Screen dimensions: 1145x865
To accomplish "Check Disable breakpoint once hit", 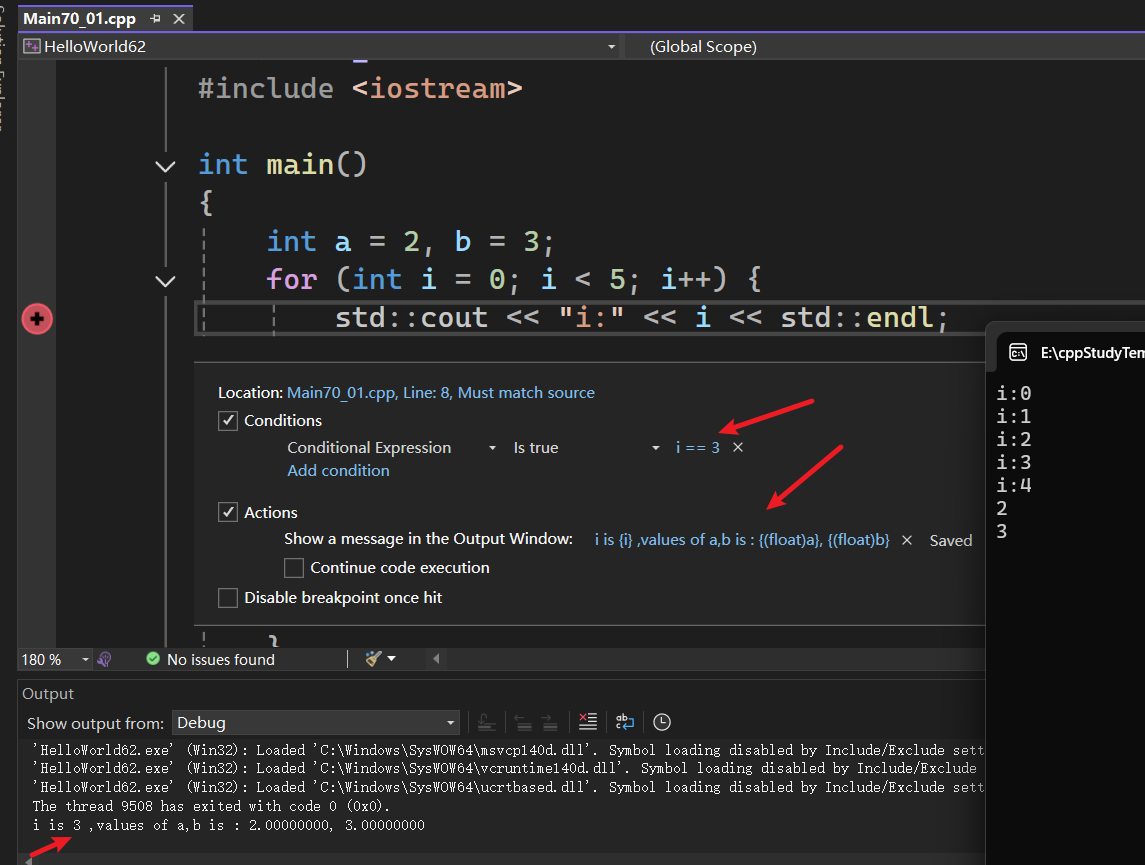I will click(x=228, y=598).
